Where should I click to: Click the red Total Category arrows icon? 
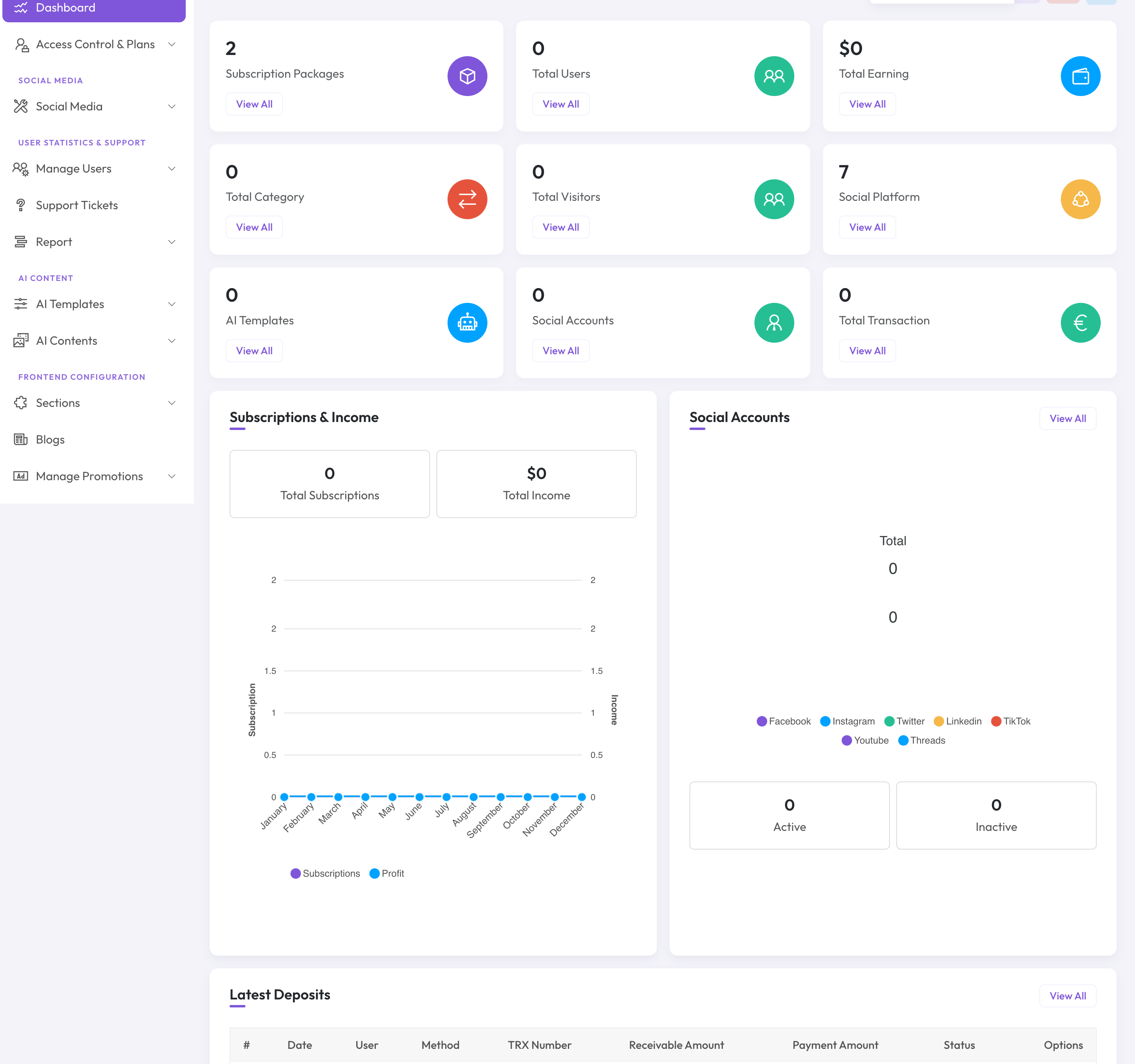[467, 199]
